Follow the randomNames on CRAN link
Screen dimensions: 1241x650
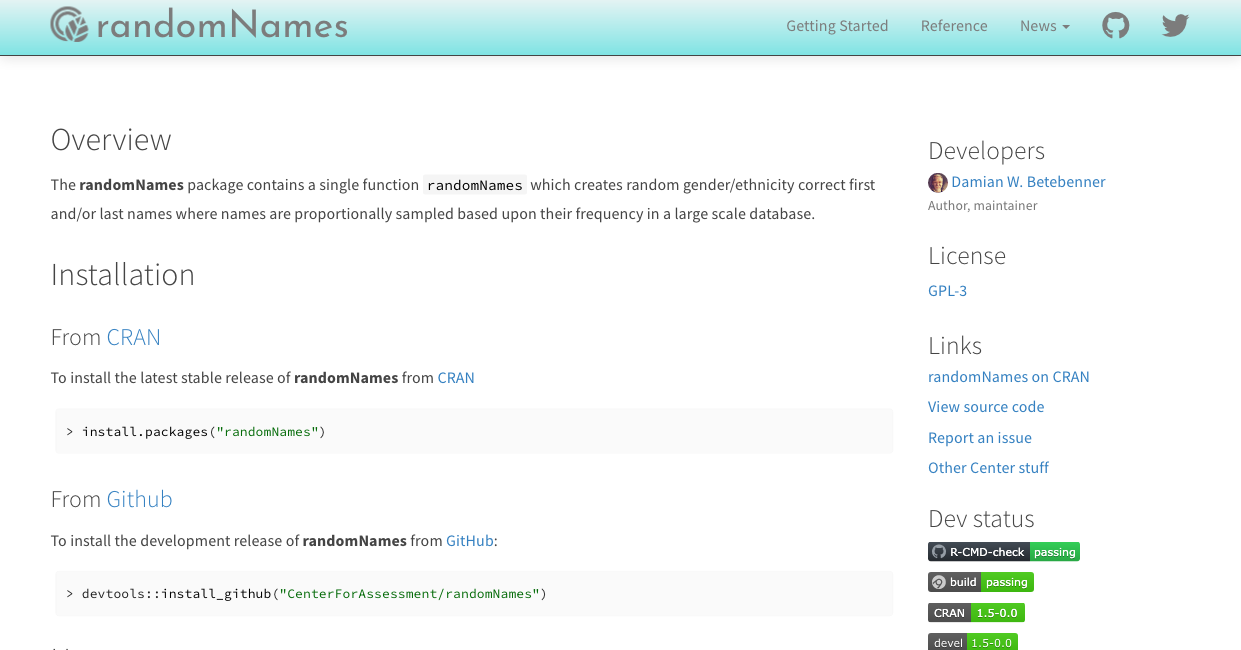pyautogui.click(x=1008, y=377)
